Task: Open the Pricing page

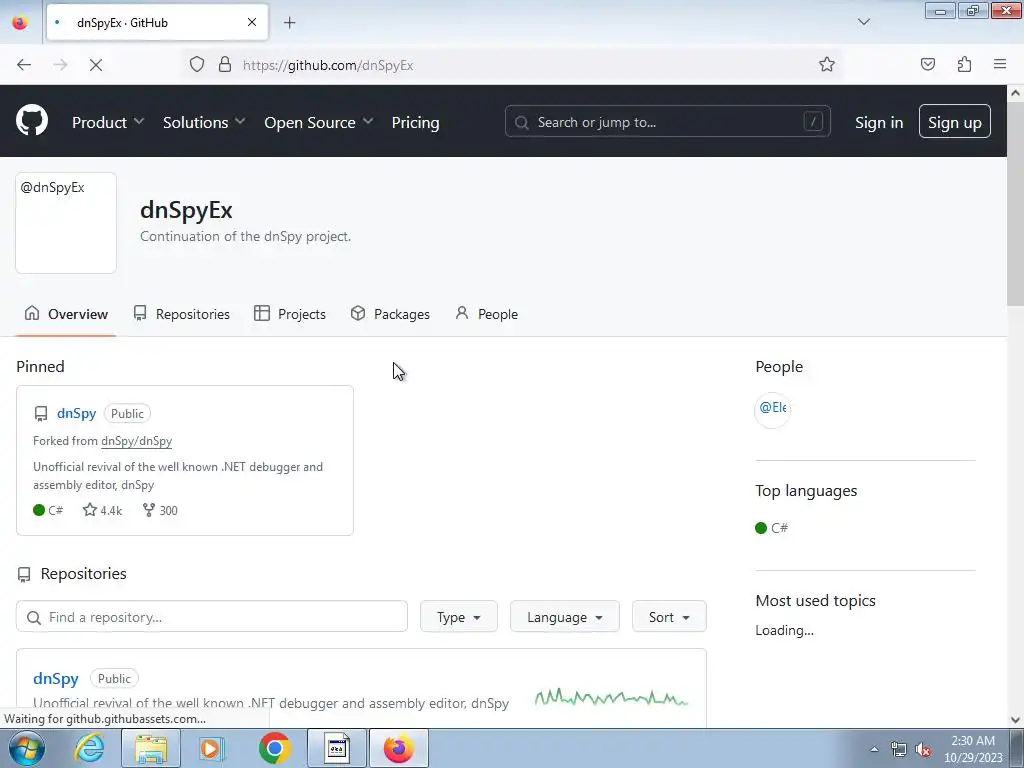Action: [415, 122]
